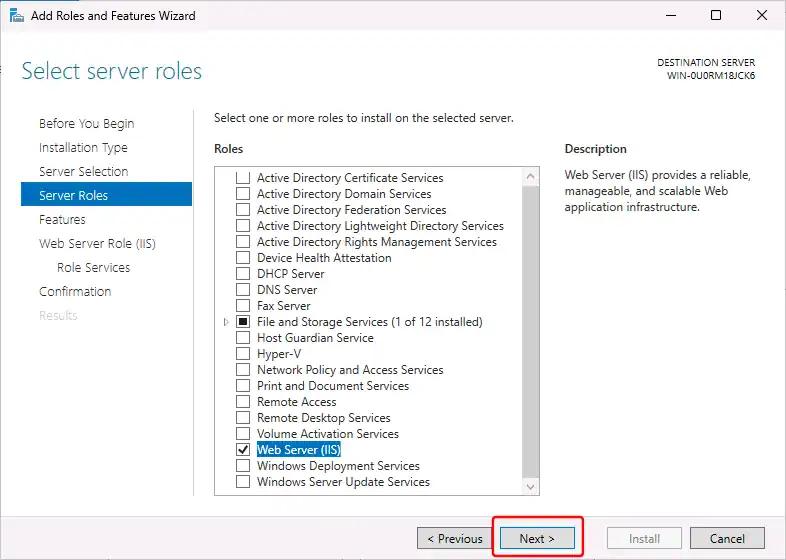Toggle File and Storage Services checkbox
The height and width of the screenshot is (560, 786).
click(x=242, y=322)
